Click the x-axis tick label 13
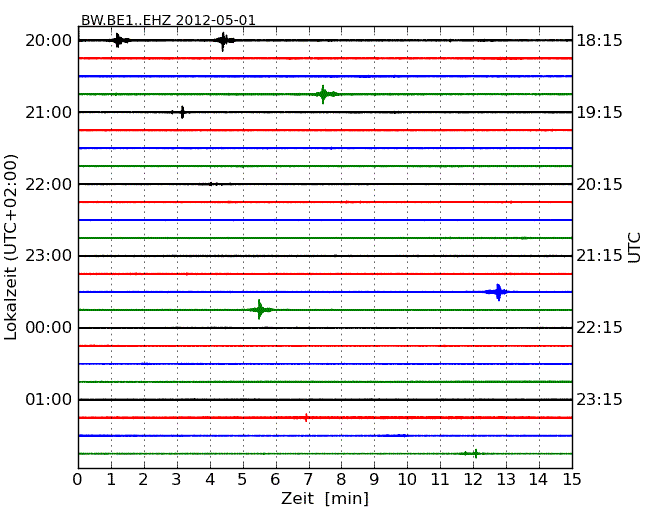The width and height of the screenshot is (650, 520). coord(506,480)
